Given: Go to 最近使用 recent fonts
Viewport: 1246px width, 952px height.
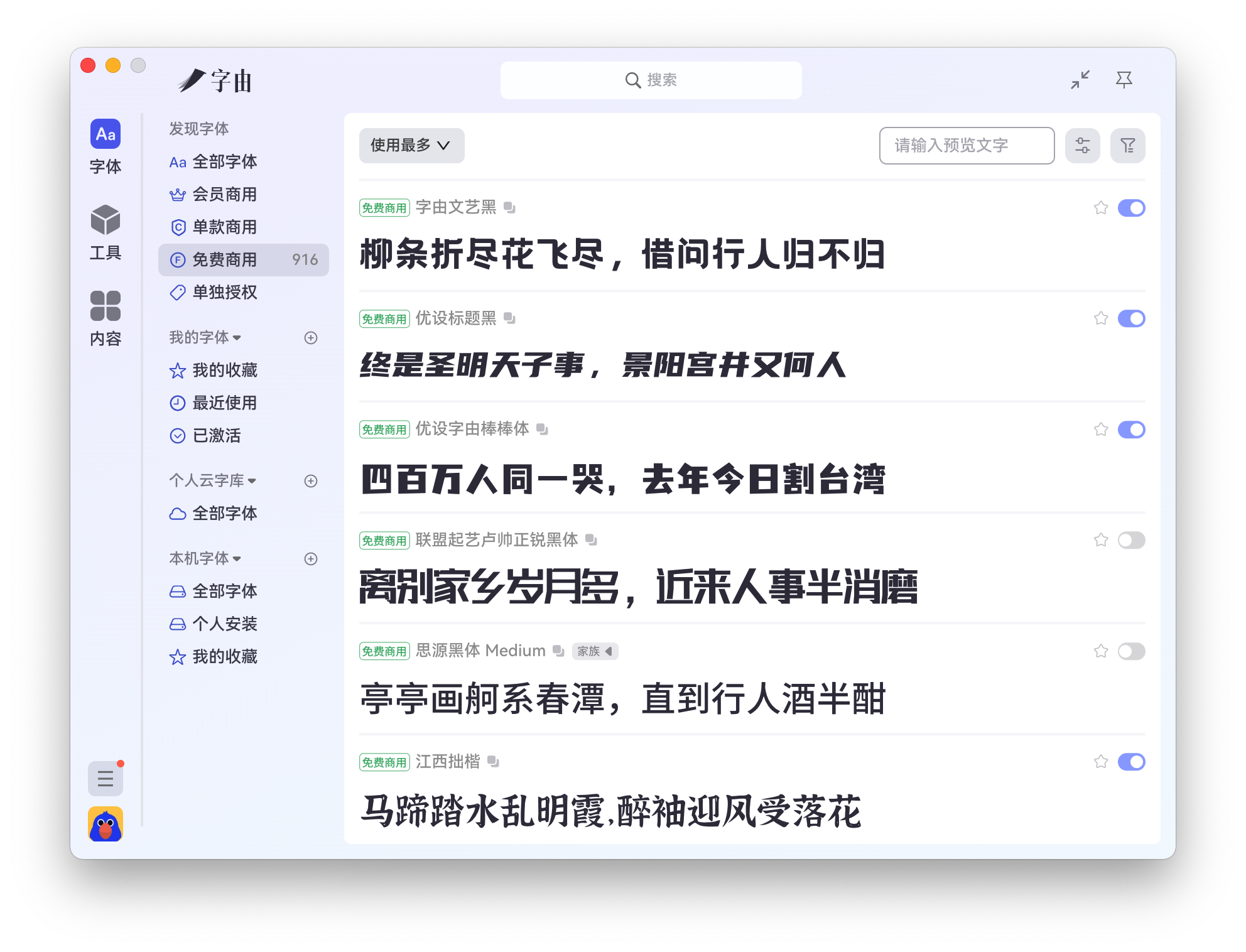Looking at the screenshot, I should pos(224,403).
